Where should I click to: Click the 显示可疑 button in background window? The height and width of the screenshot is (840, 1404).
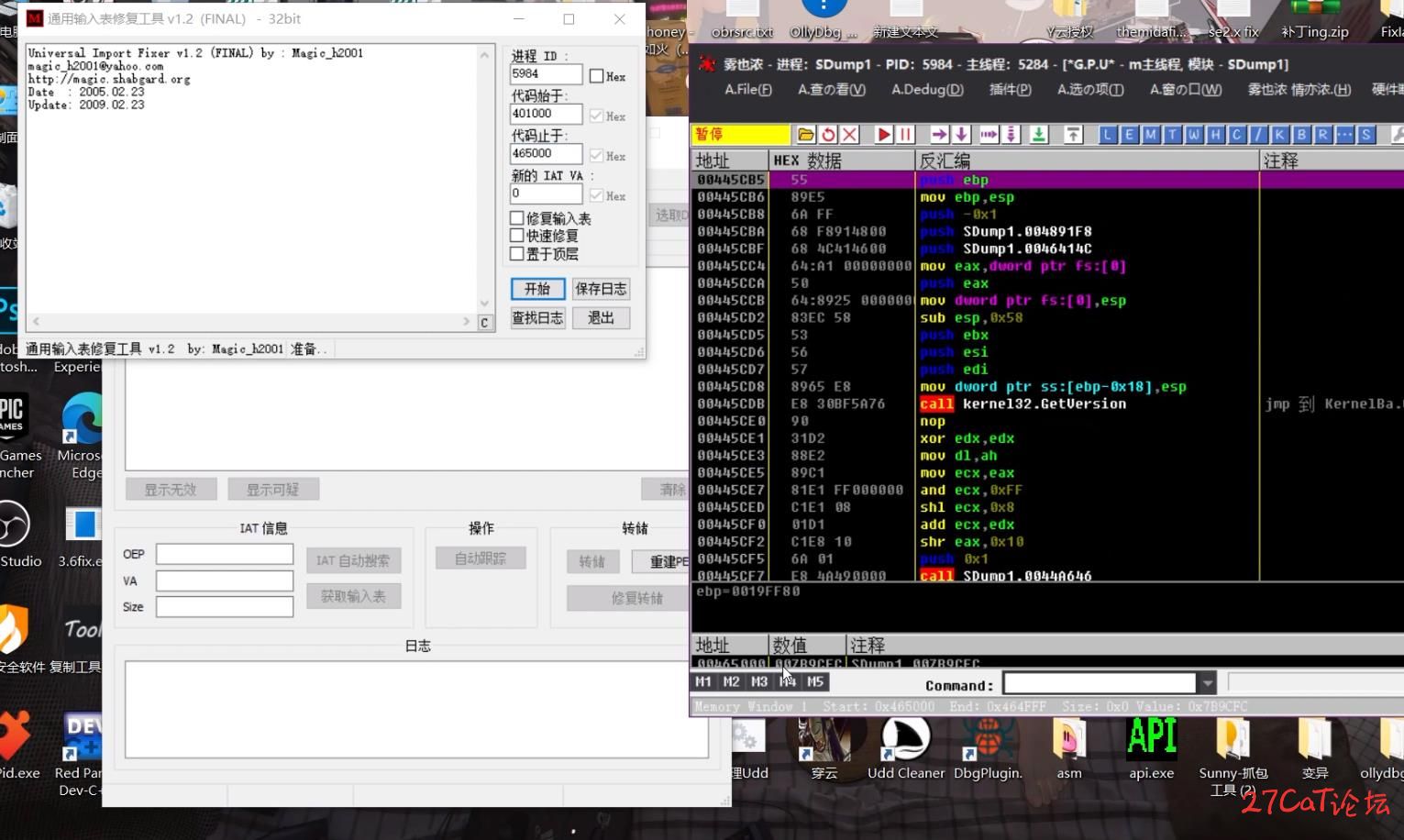click(273, 490)
